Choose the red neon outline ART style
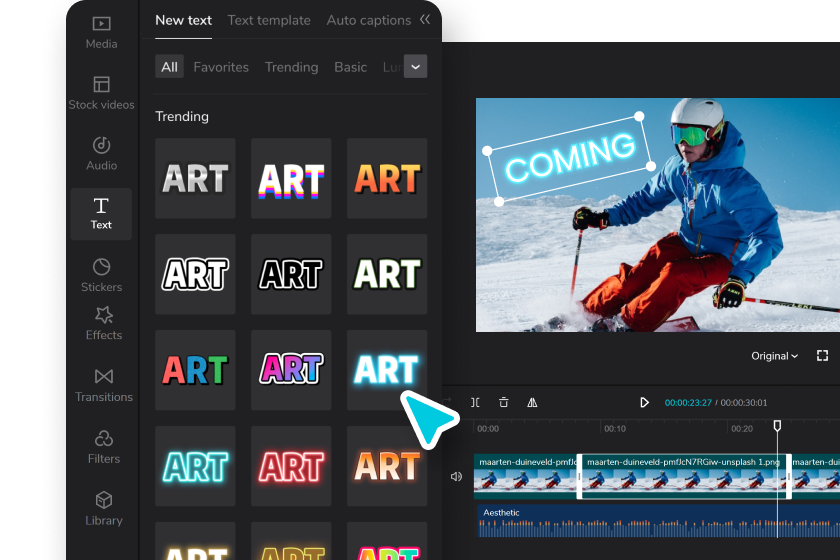The width and height of the screenshot is (840, 560). tap(291, 466)
